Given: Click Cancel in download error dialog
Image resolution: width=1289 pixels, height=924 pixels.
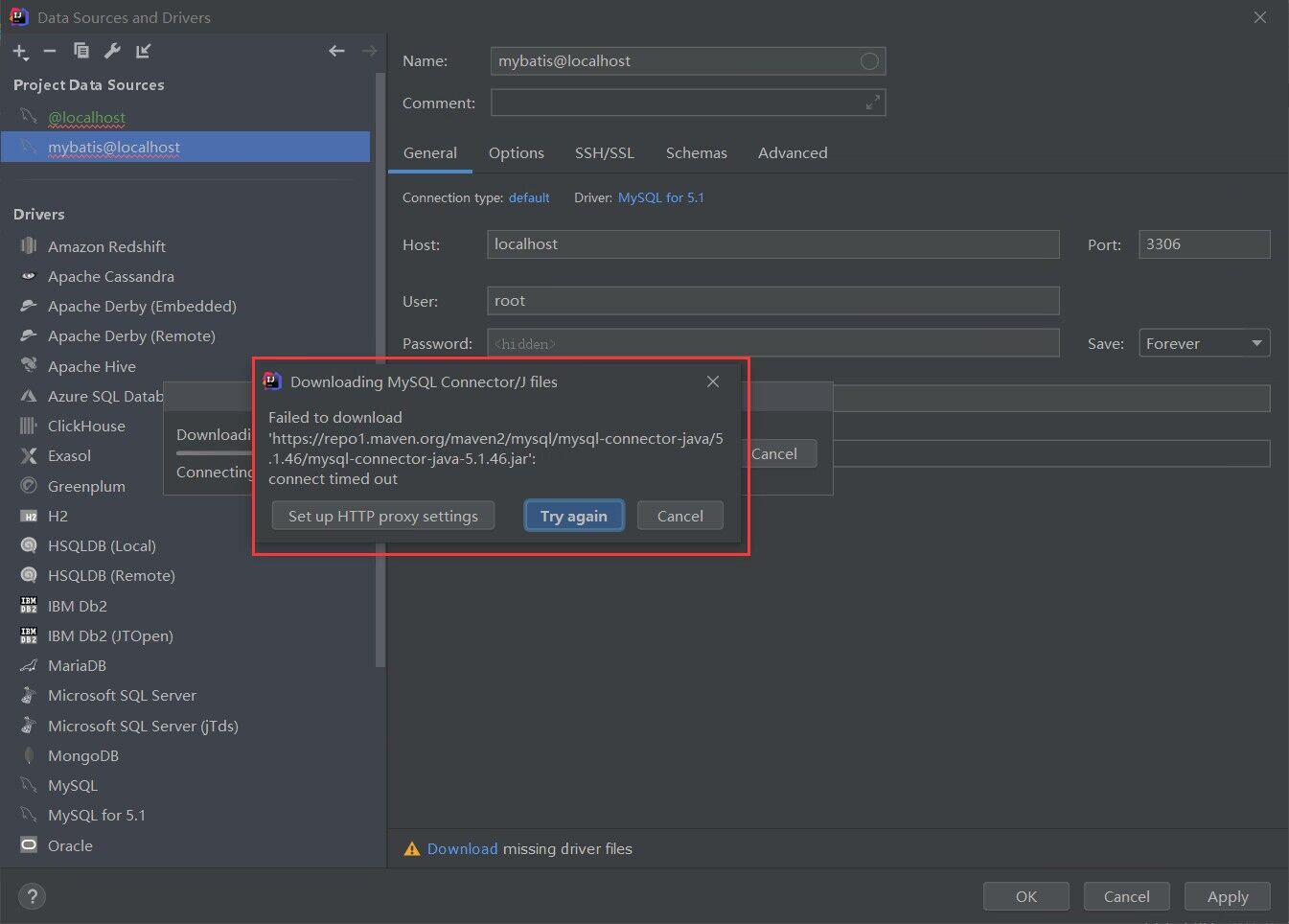Looking at the screenshot, I should coord(680,516).
